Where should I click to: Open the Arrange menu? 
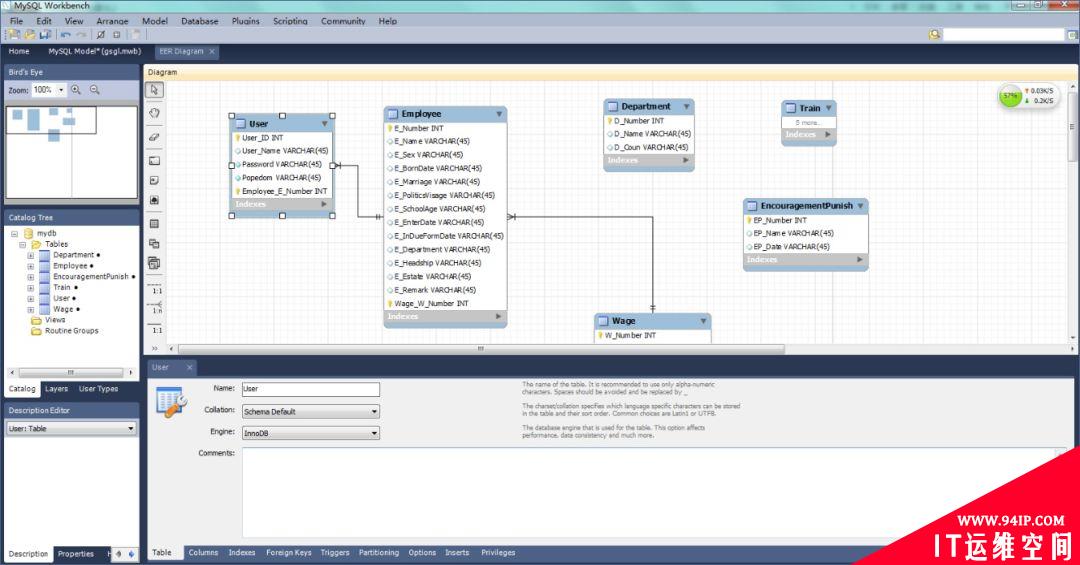tap(112, 21)
